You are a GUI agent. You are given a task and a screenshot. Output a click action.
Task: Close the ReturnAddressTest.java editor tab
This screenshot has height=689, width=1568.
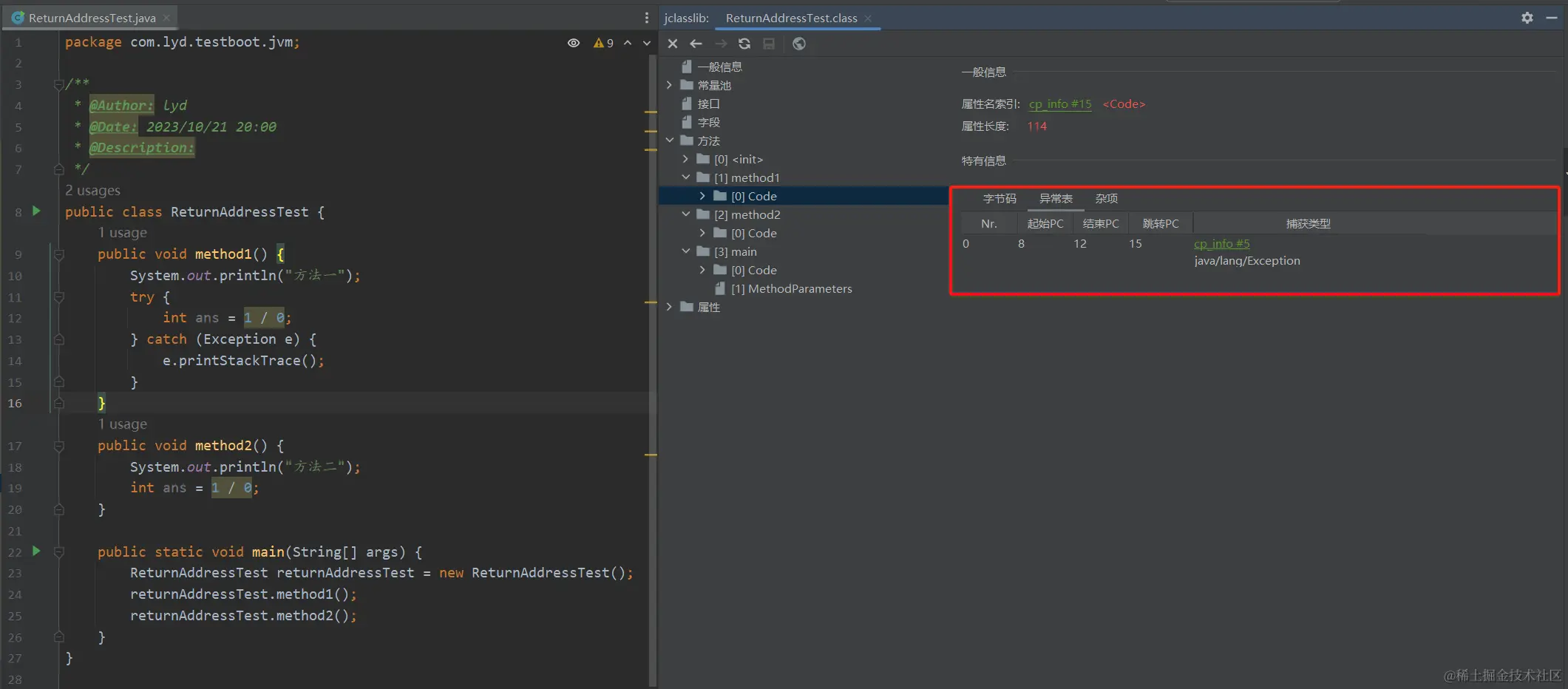pos(166,18)
